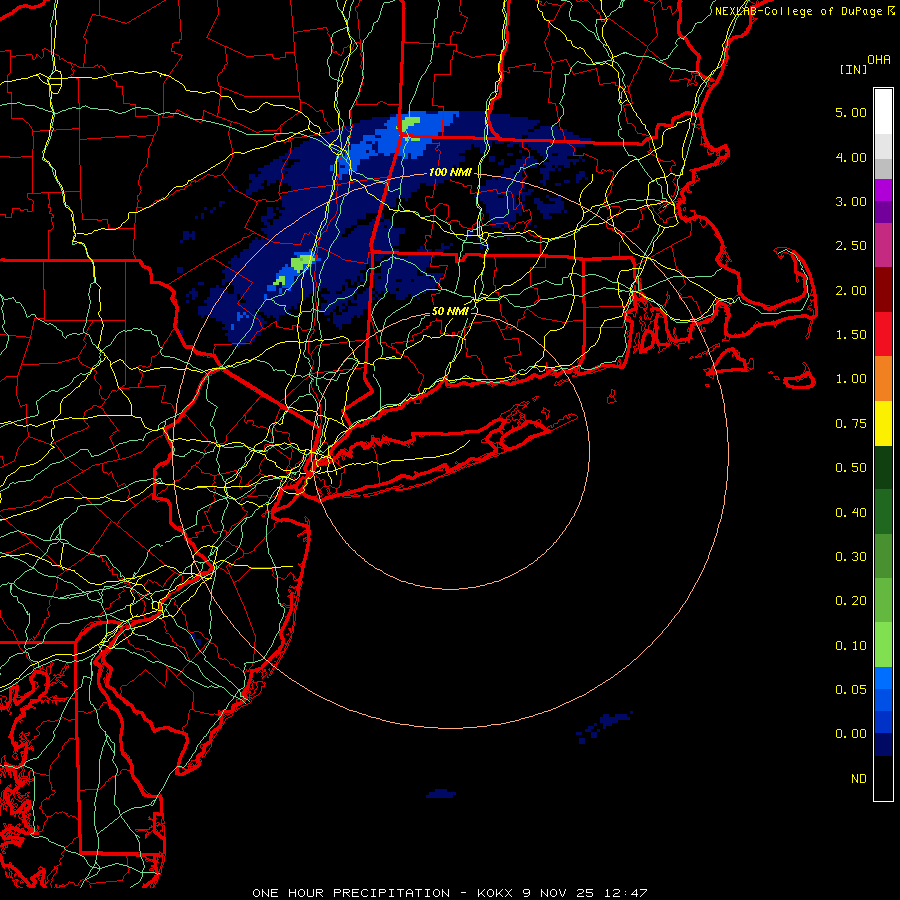Click the 0.05 legend value
Image resolution: width=900 pixels, height=900 pixels.
[x=851, y=690]
